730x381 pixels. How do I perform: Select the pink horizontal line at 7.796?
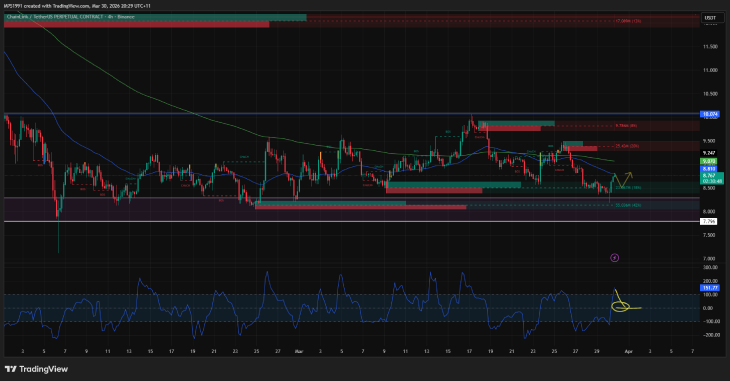(x=351, y=222)
